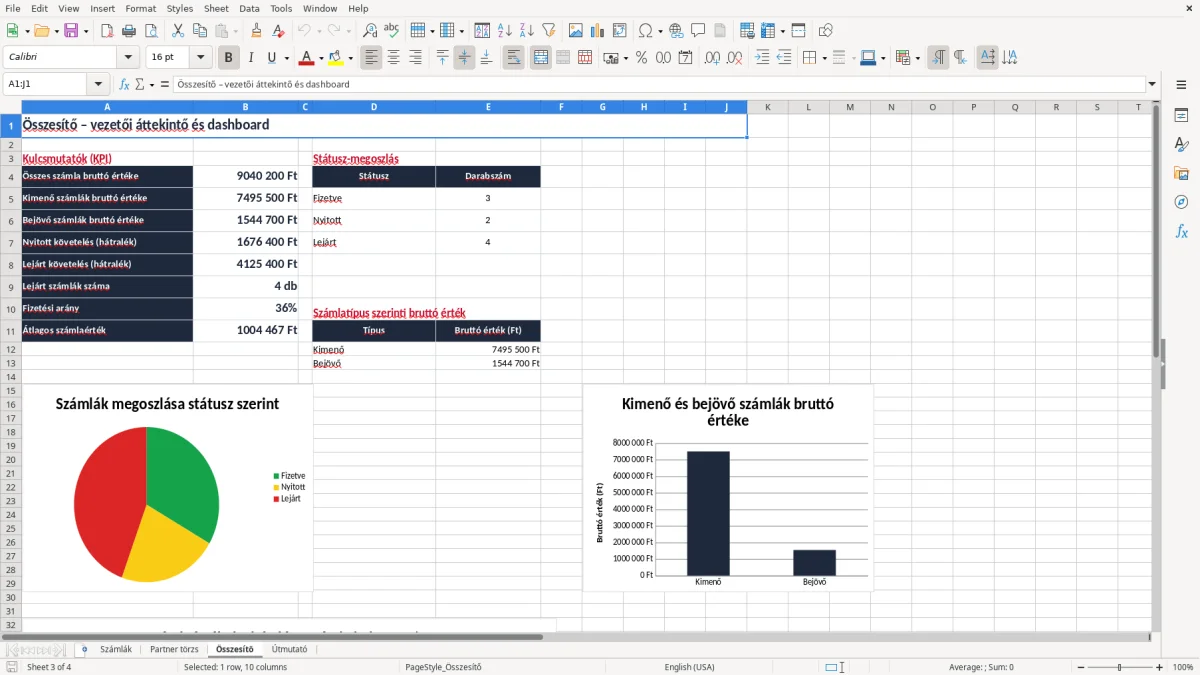Viewport: 1200px width, 675px height.
Task: Open Find and Replace icon
Action: coord(370,31)
